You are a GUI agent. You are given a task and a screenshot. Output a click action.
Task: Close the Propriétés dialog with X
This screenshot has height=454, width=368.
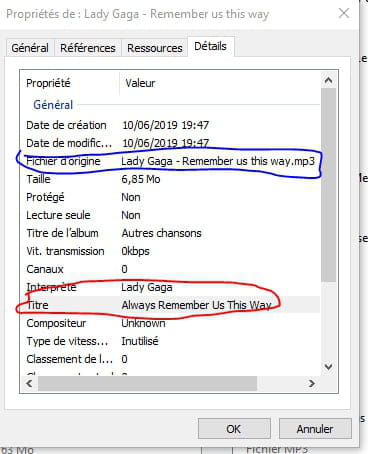[x=344, y=14]
